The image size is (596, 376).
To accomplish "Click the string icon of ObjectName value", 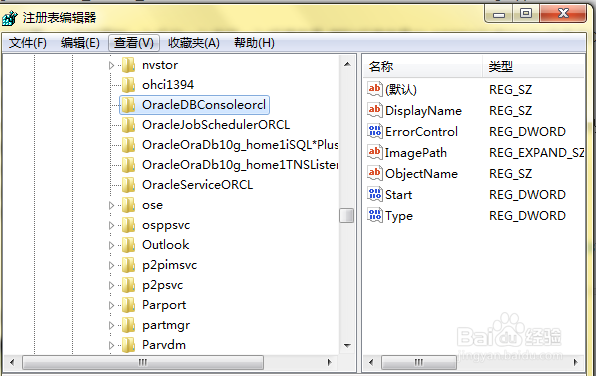I will 375,173.
